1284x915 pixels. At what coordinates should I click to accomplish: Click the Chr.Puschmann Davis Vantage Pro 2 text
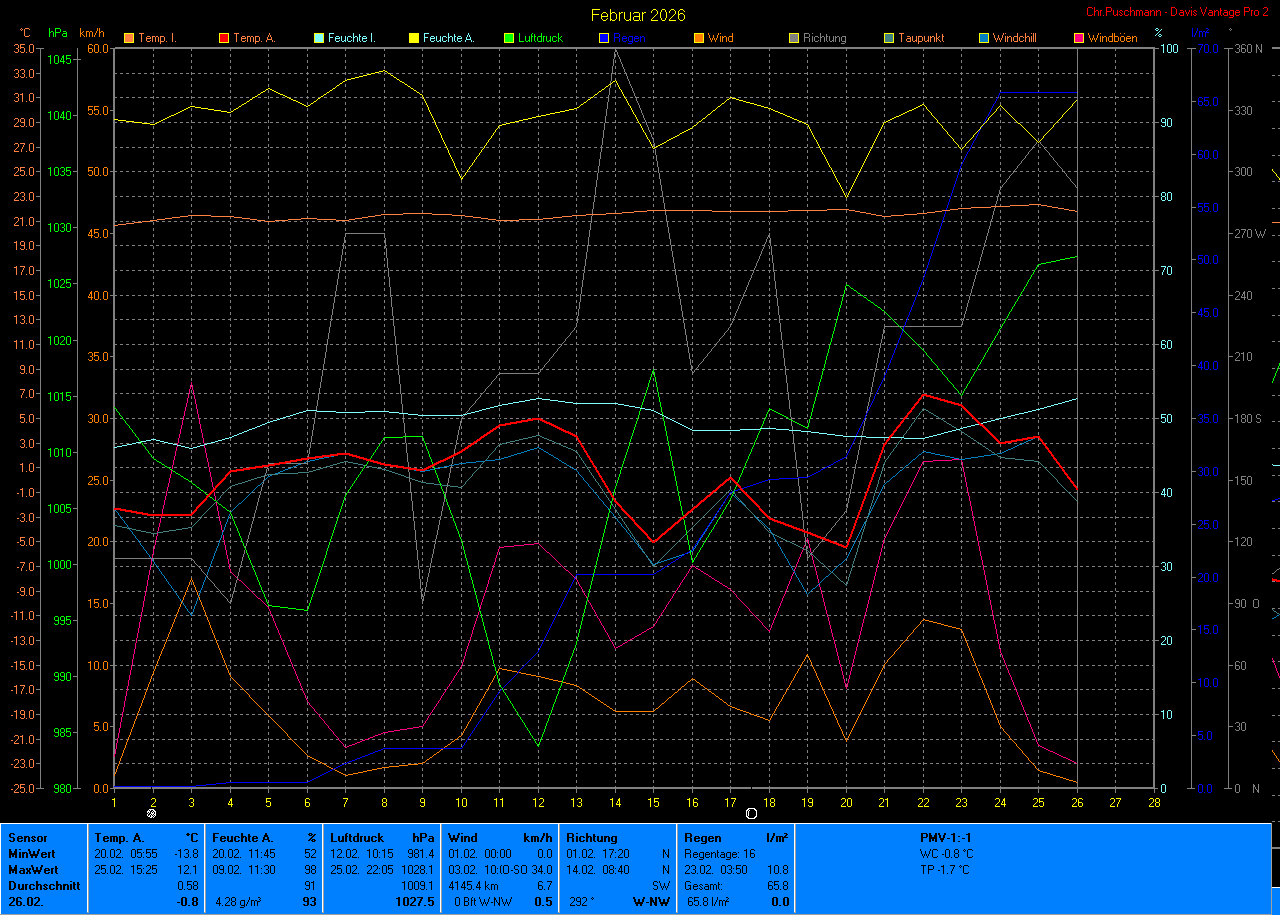(1177, 11)
